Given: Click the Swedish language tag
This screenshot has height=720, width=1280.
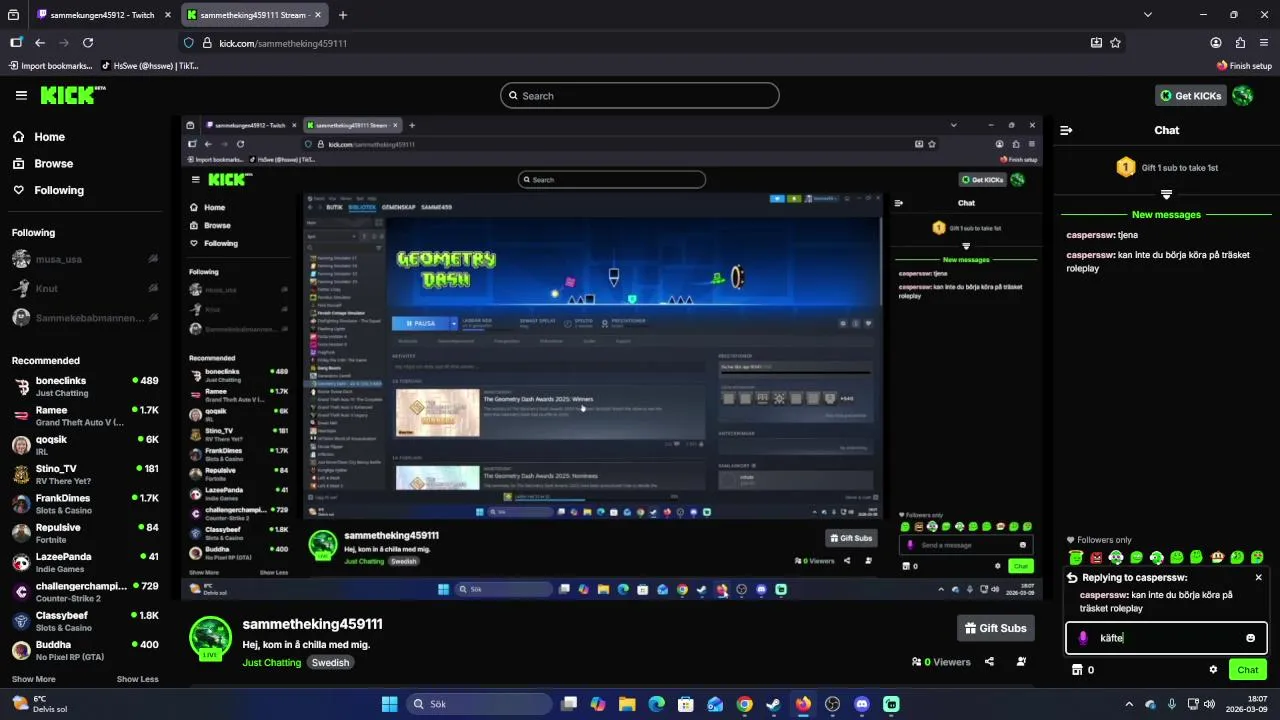Looking at the screenshot, I should pyautogui.click(x=330, y=662).
